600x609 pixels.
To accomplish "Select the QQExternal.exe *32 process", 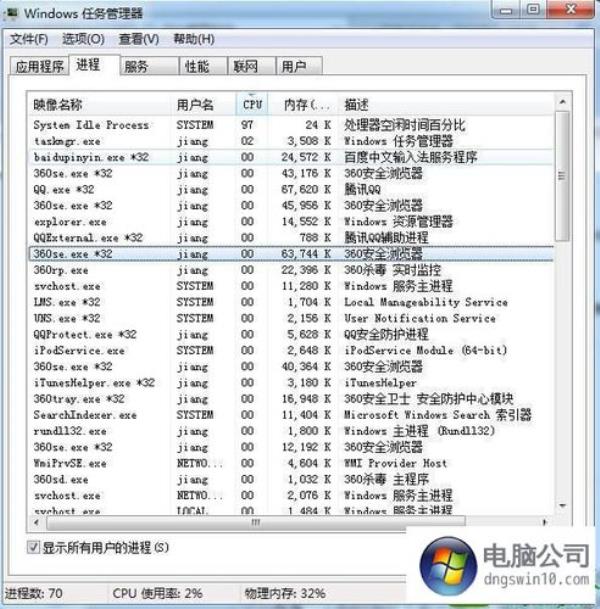I will (291, 238).
